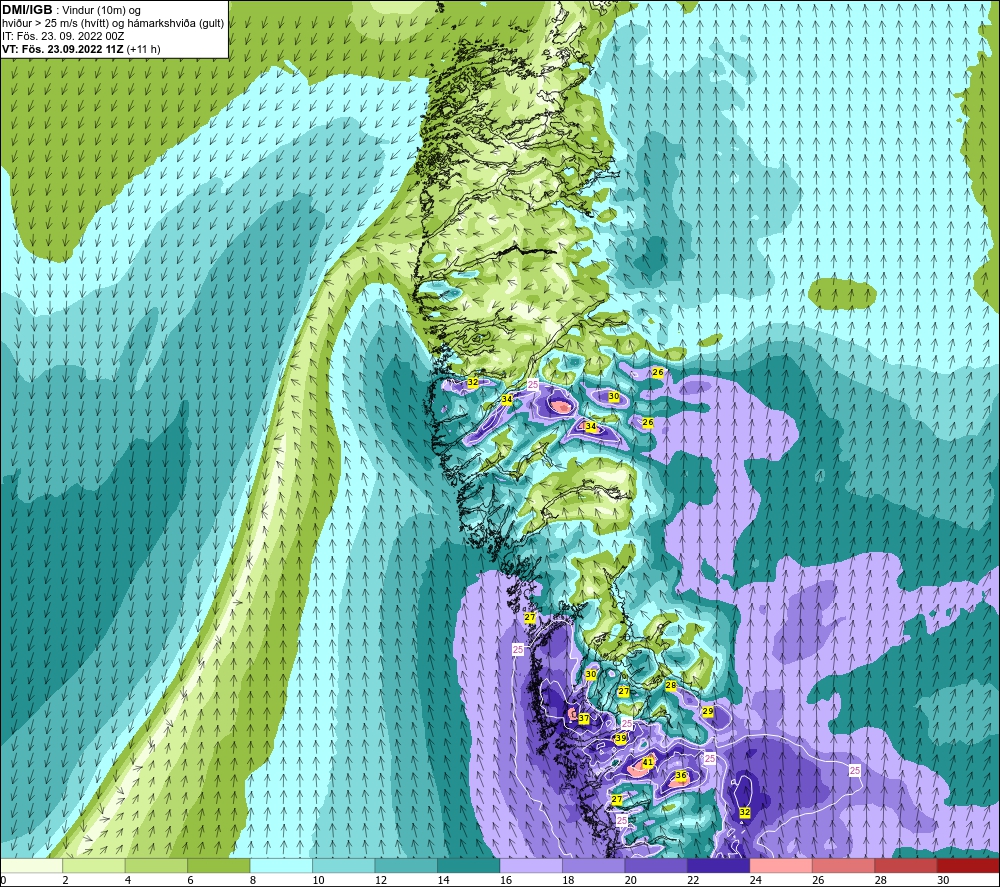Screen dimensions: 1000x887
Task: Click the legend scale number 10
Action: tap(318, 880)
